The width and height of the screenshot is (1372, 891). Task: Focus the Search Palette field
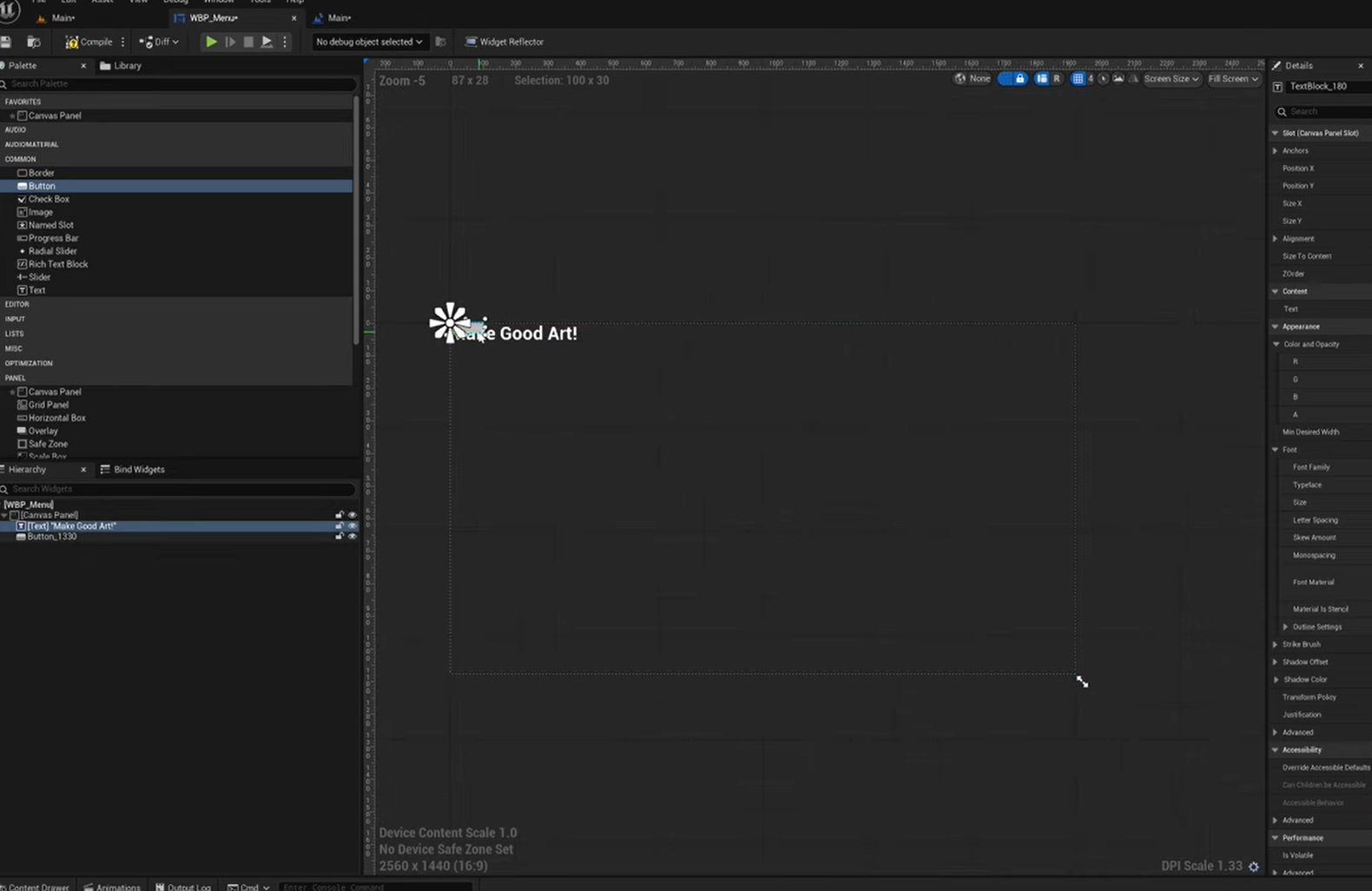179,83
